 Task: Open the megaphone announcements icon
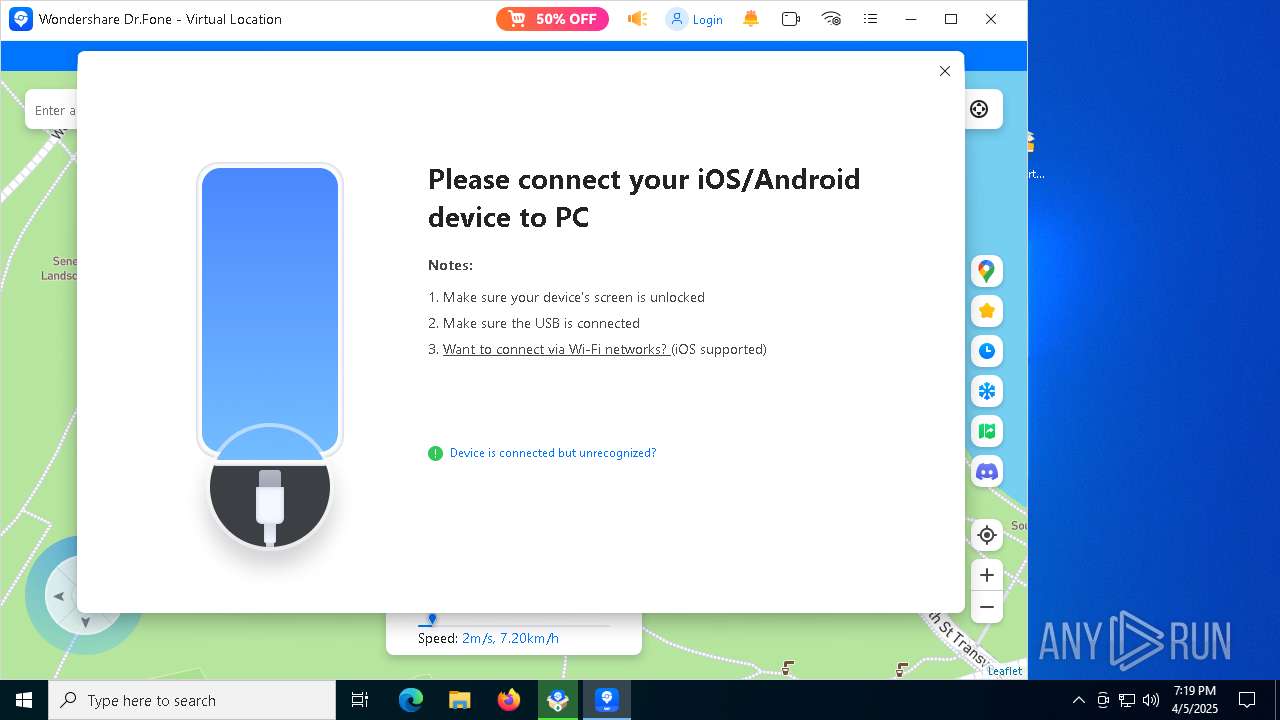tap(638, 19)
